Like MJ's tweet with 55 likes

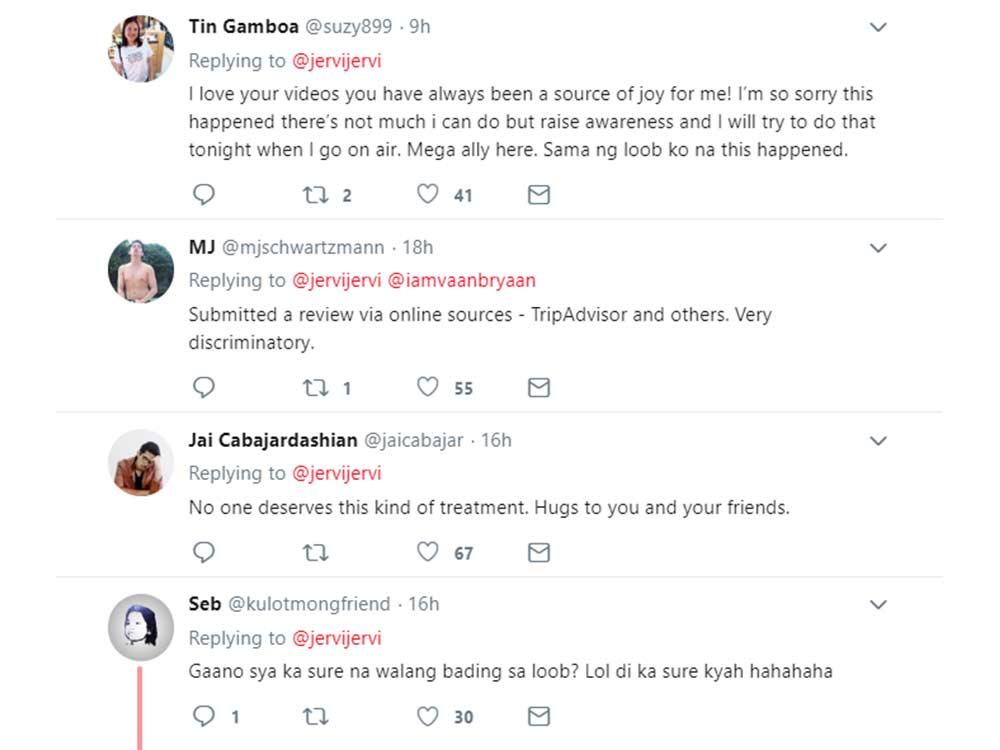(428, 388)
